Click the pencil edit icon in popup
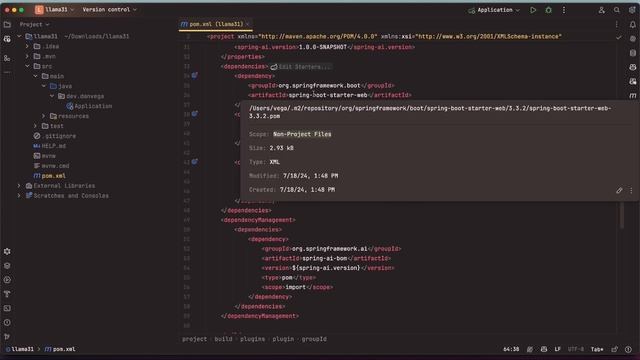This screenshot has width=640, height=360. [619, 190]
